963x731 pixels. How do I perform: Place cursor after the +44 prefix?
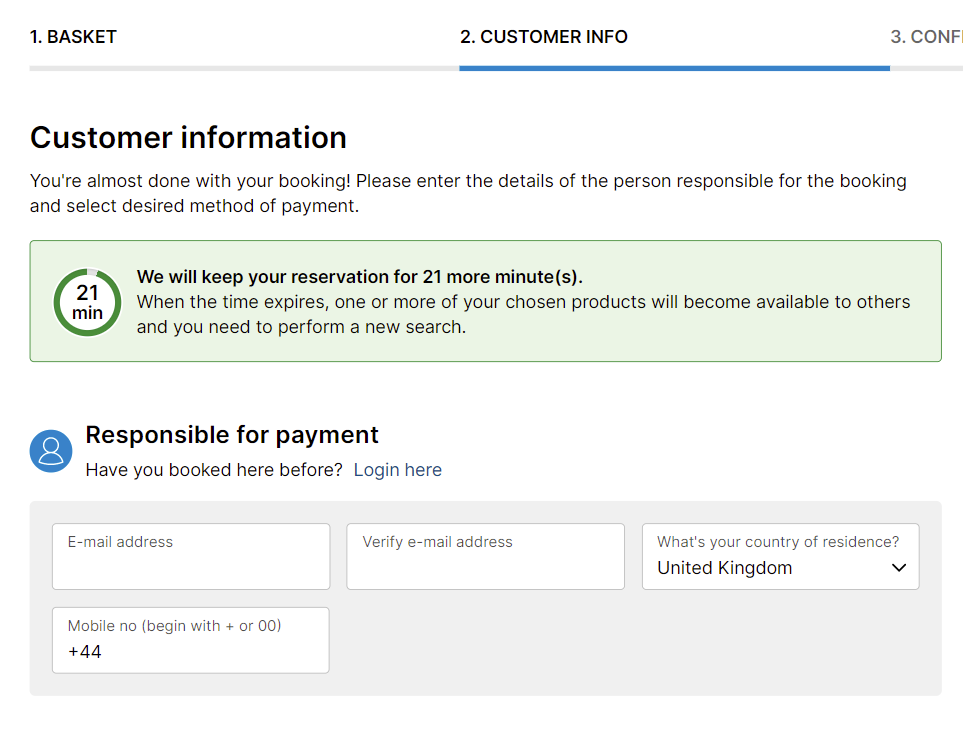103,652
